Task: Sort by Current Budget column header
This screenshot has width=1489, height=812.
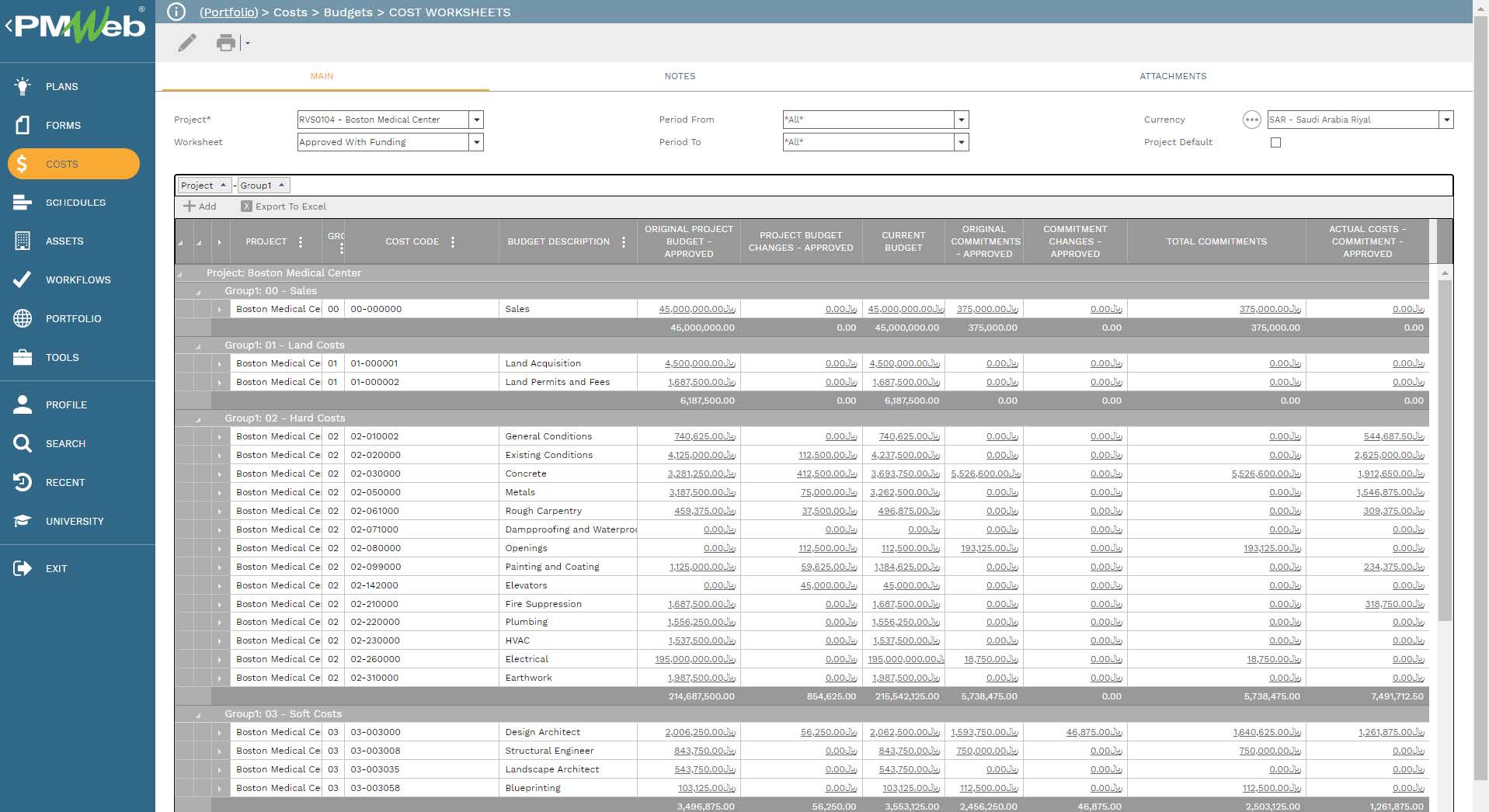Action: click(903, 241)
